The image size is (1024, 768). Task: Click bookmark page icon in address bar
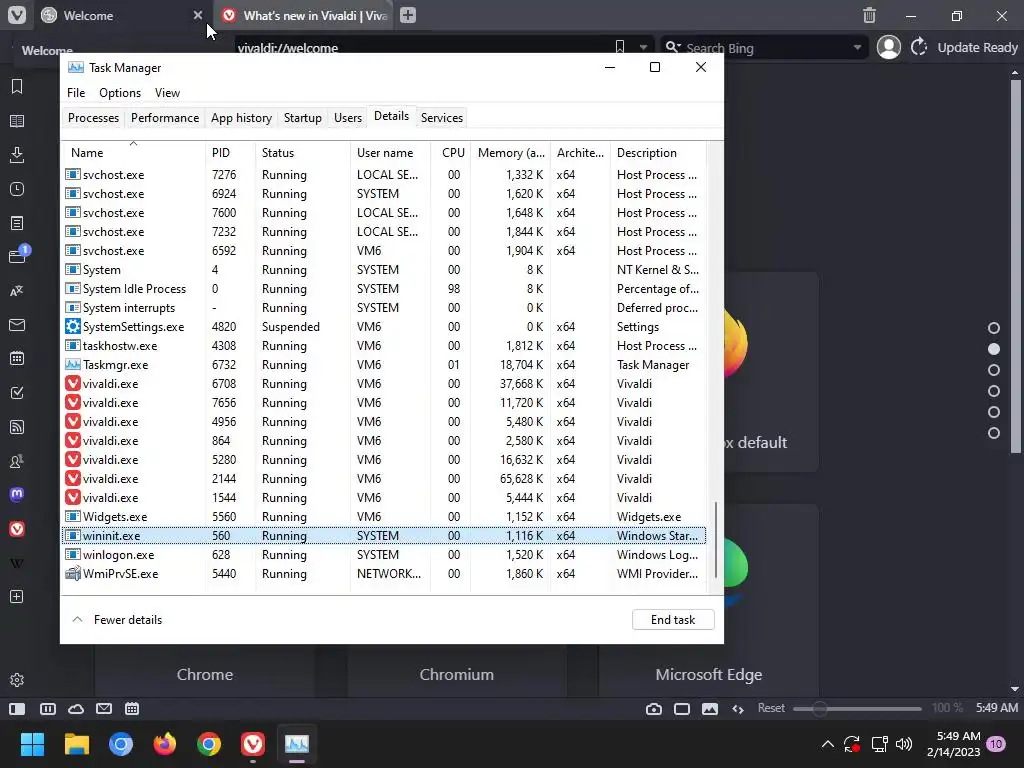pos(620,47)
